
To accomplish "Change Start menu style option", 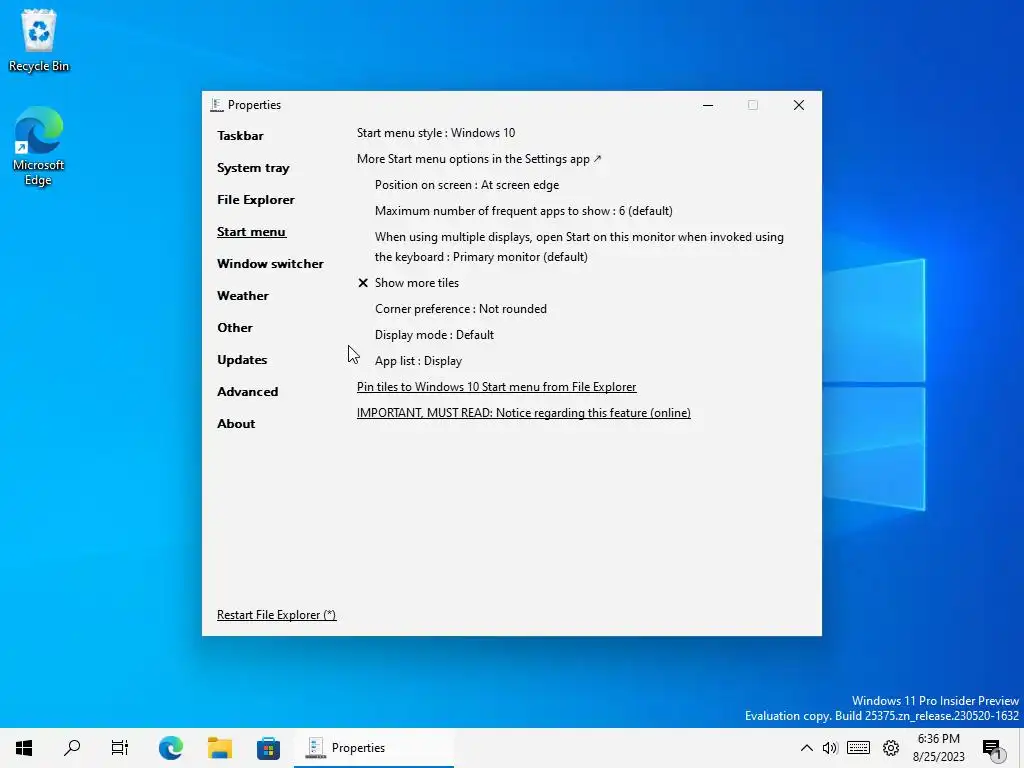I will click(x=436, y=133).
